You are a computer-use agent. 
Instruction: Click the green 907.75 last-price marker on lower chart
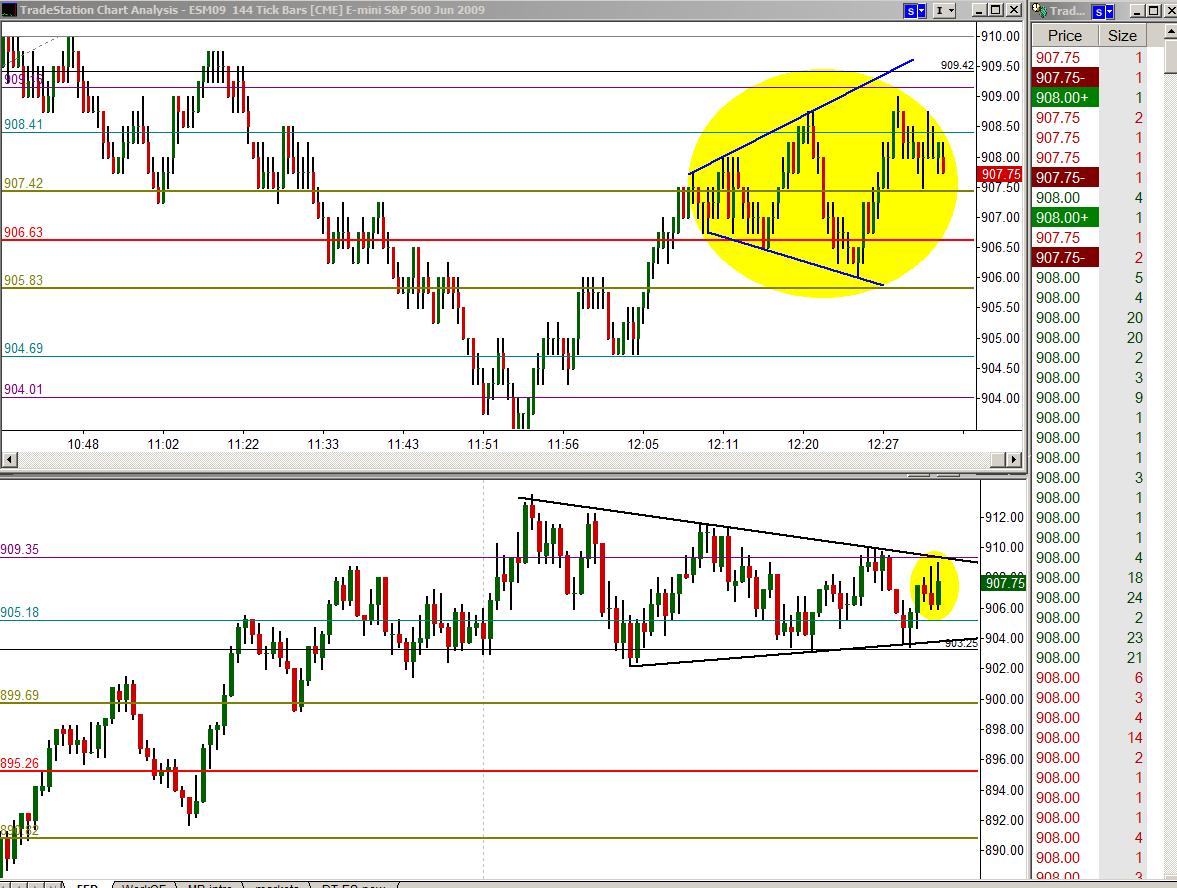pyautogui.click(x=1004, y=582)
